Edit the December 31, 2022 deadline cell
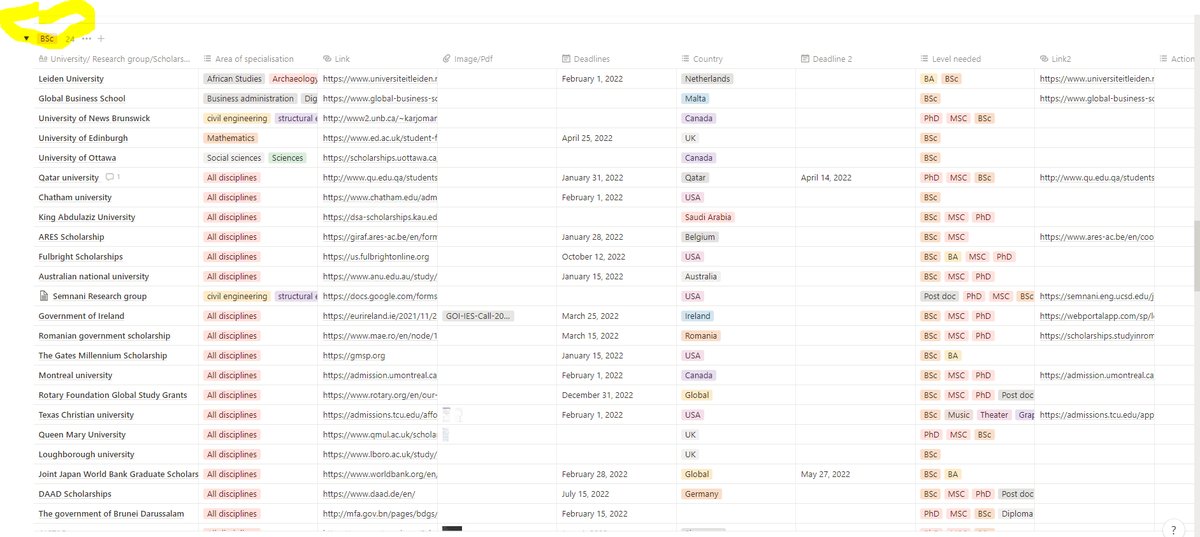This screenshot has width=1200, height=537. click(x=597, y=395)
